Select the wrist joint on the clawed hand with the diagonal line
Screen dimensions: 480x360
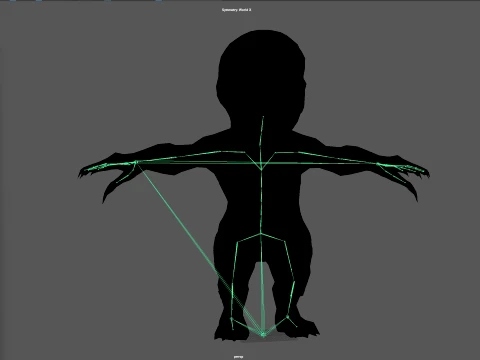[x=136, y=162]
